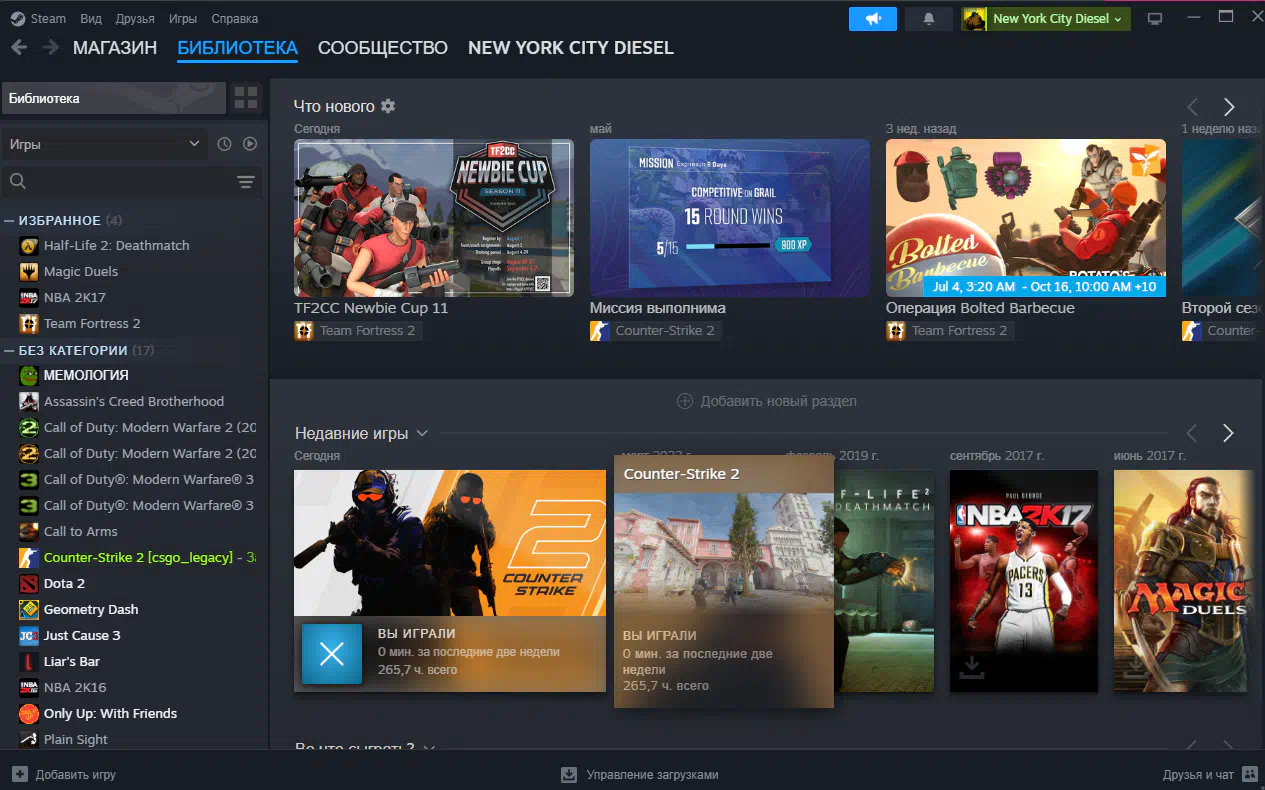The width and height of the screenshot is (1265, 790).
Task: Click the Just Cause 3 icon
Action: point(29,635)
